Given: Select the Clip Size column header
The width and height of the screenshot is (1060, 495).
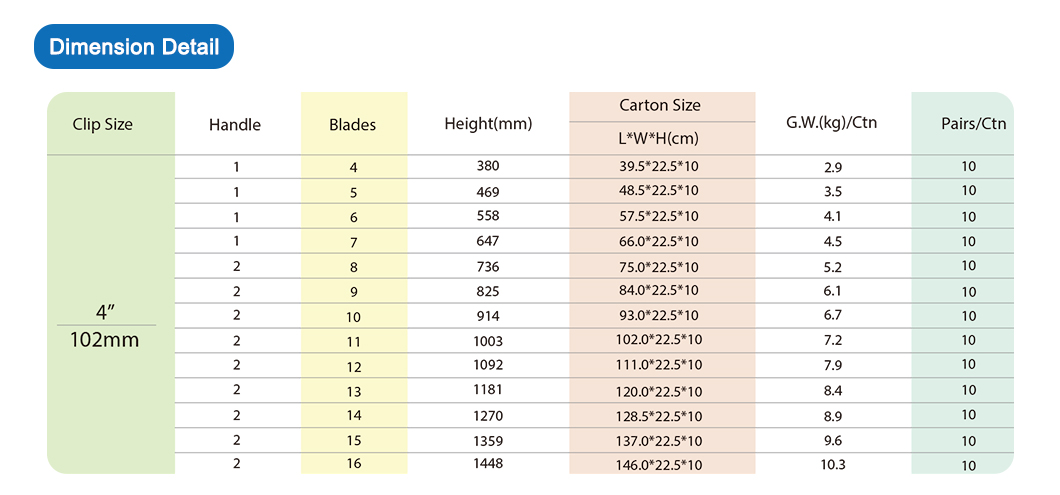Looking at the screenshot, I should [103, 124].
